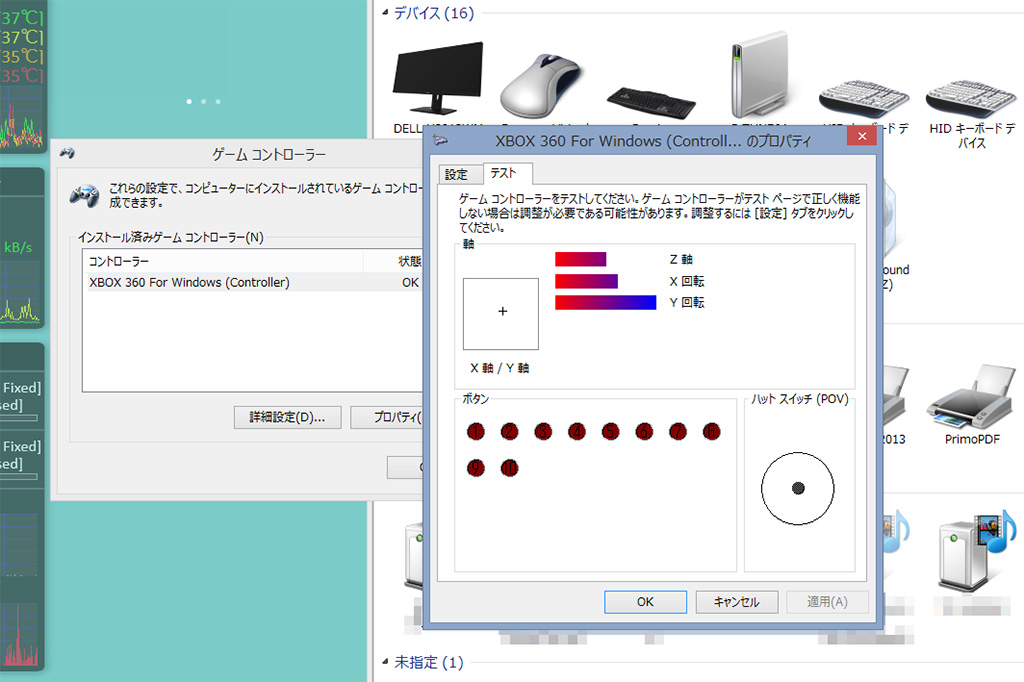Click the コントローラー column header
Viewport: 1024px width, 682px height.
pos(223,261)
